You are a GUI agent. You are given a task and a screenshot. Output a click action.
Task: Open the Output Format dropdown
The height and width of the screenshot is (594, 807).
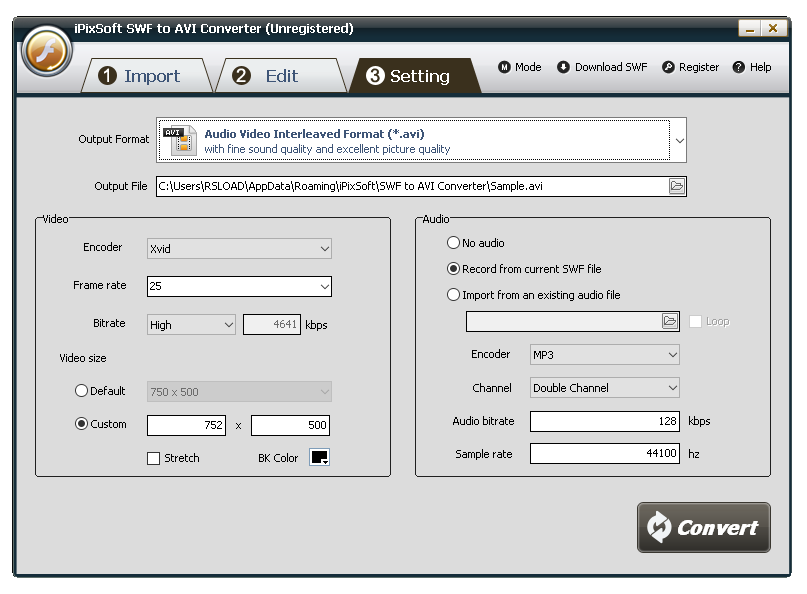point(679,141)
